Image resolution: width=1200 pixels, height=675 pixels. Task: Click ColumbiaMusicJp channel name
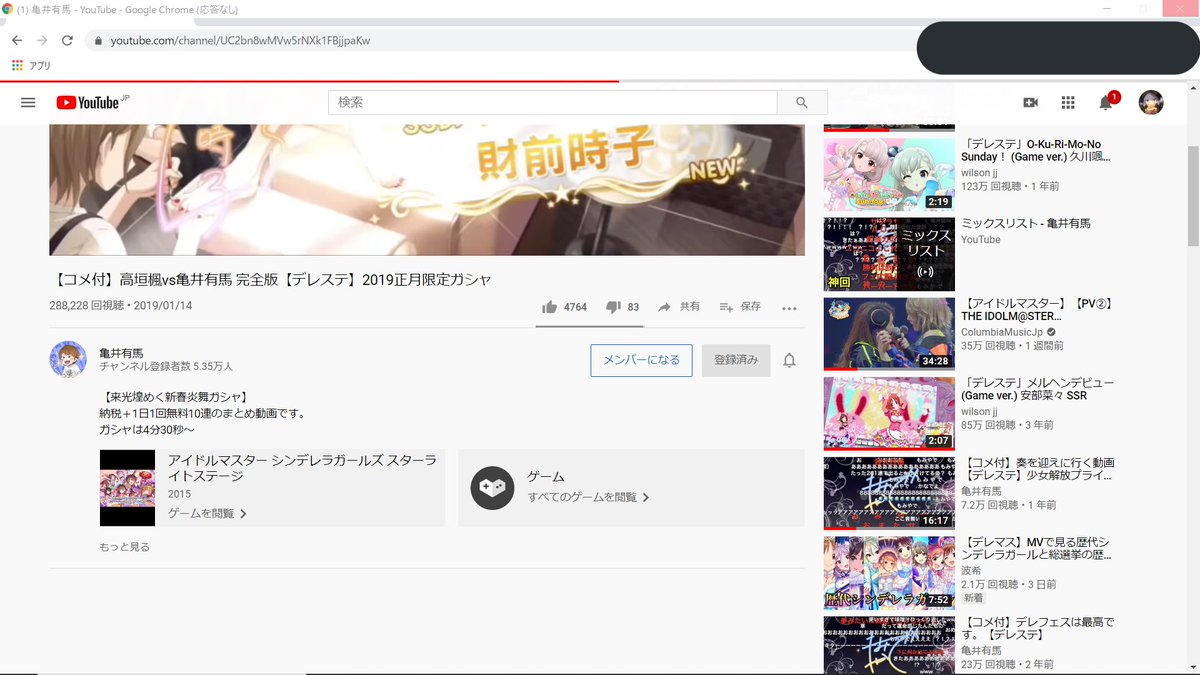1002,332
